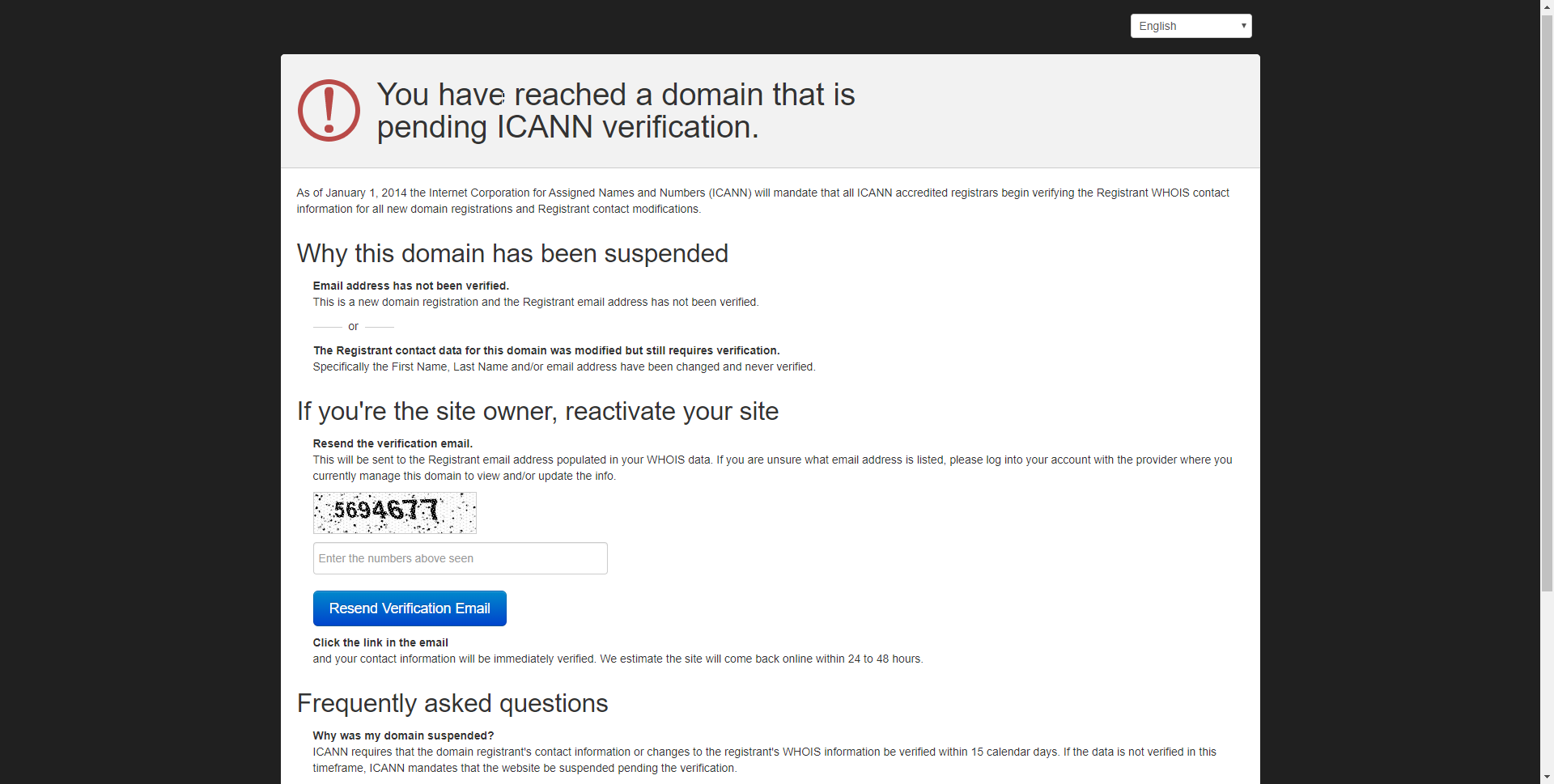Screen dimensions: 1554x784
Task: Click the "or" separator between reasons
Action: (x=353, y=326)
